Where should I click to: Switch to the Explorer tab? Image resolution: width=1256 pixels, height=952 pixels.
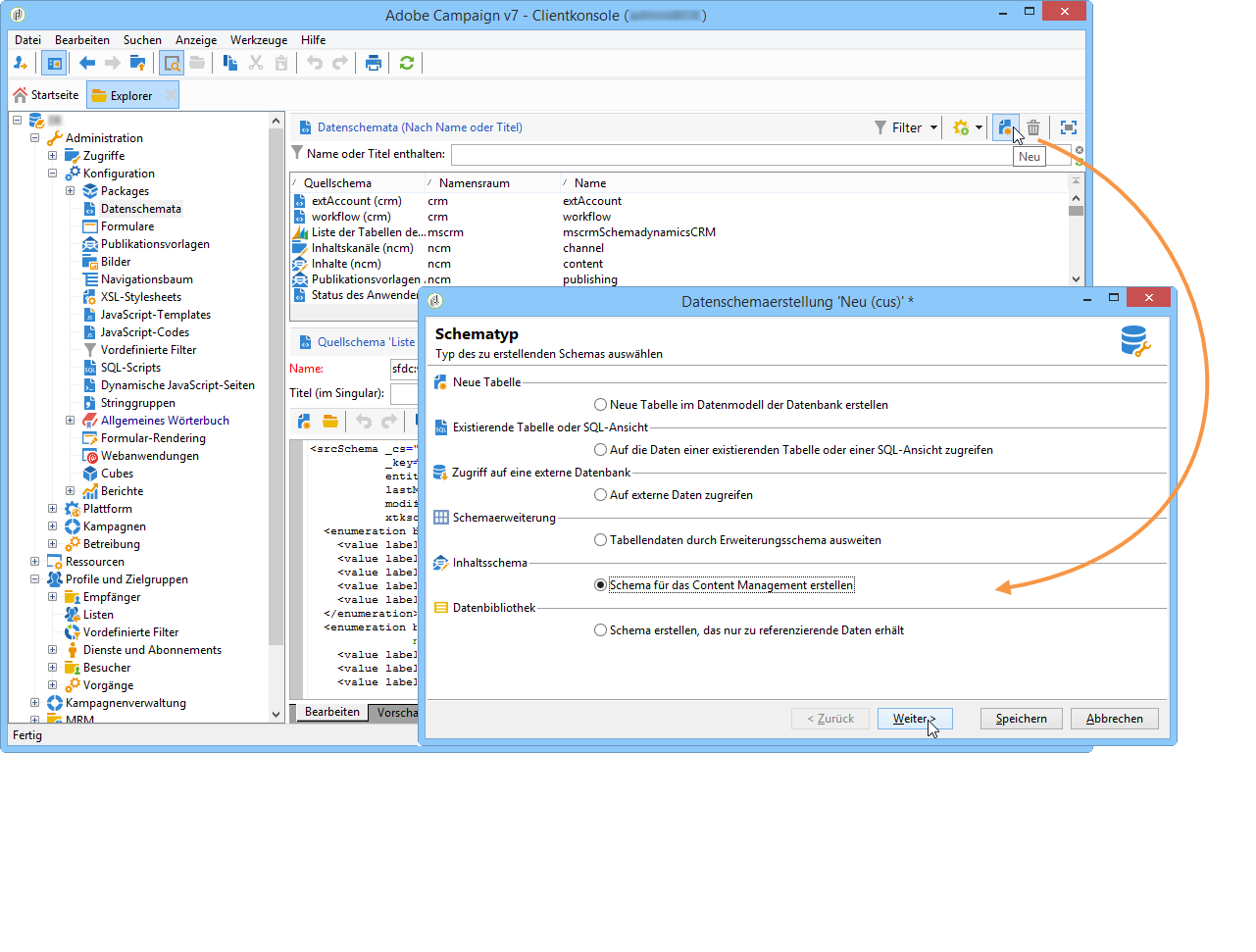[132, 96]
